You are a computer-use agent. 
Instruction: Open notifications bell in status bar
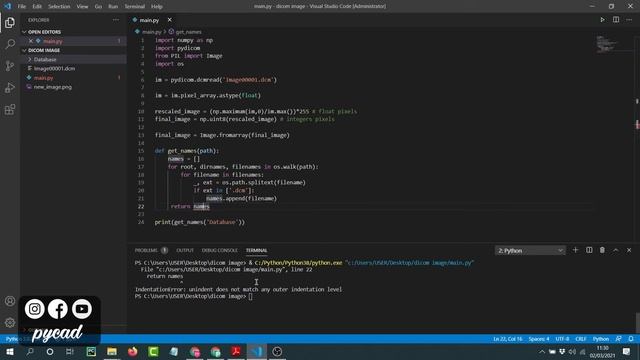tap(631, 339)
